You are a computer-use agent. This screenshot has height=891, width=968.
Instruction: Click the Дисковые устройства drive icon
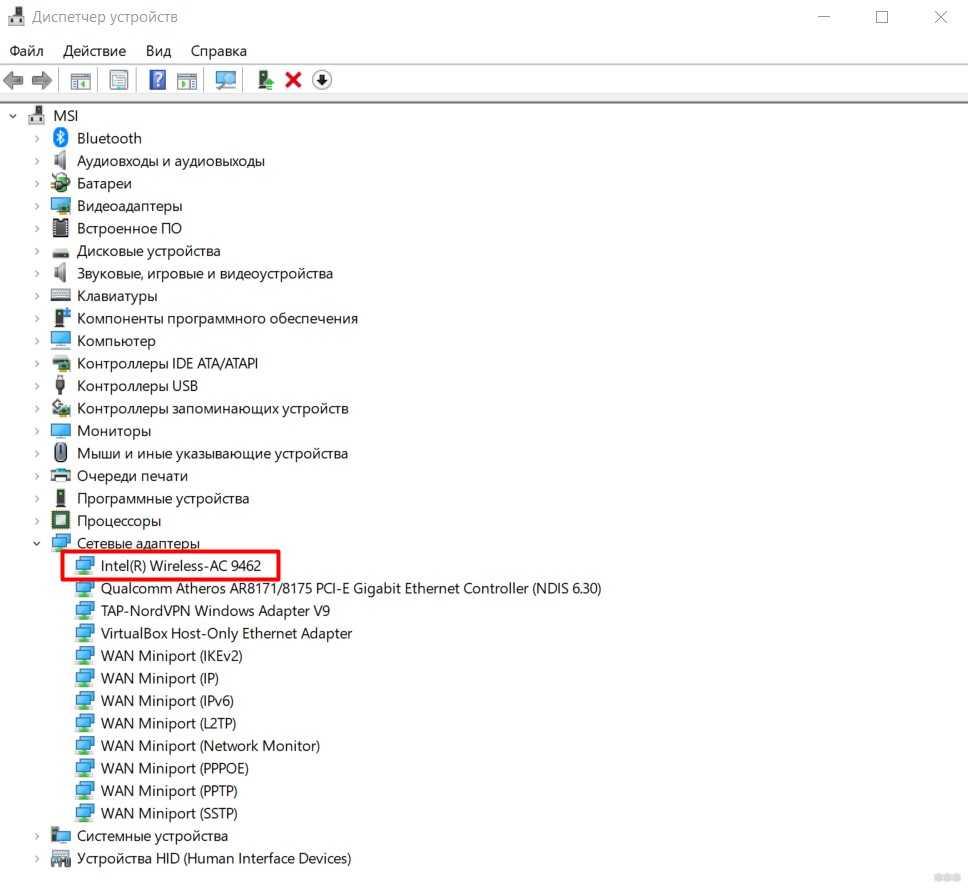[60, 253]
